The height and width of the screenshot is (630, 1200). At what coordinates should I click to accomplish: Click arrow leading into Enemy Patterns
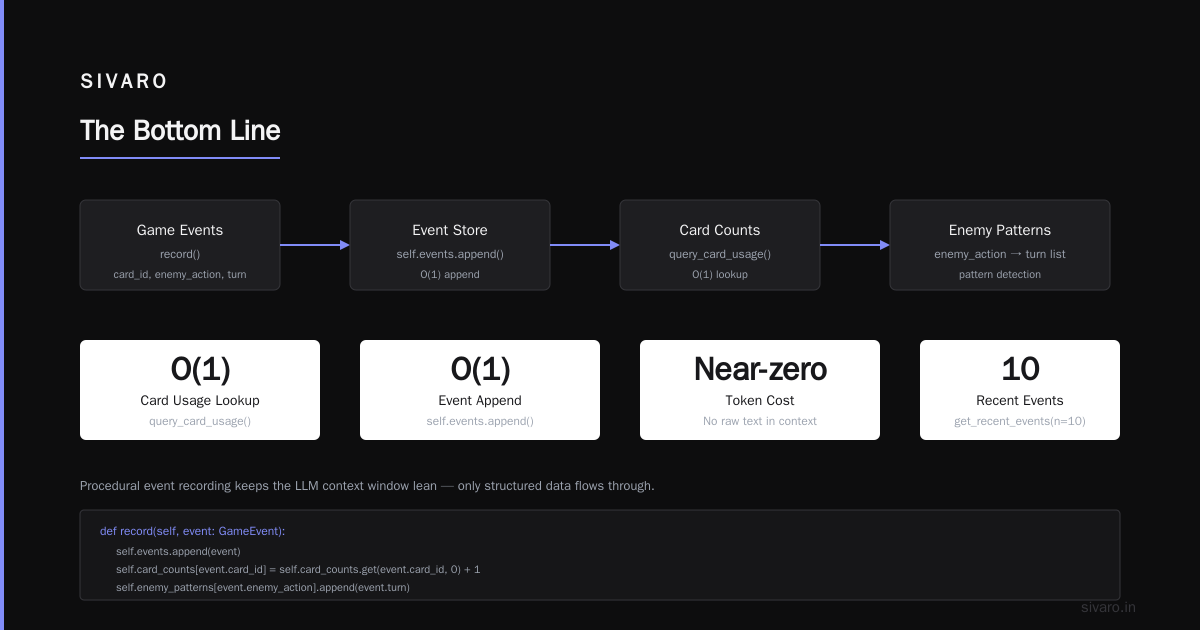point(855,245)
